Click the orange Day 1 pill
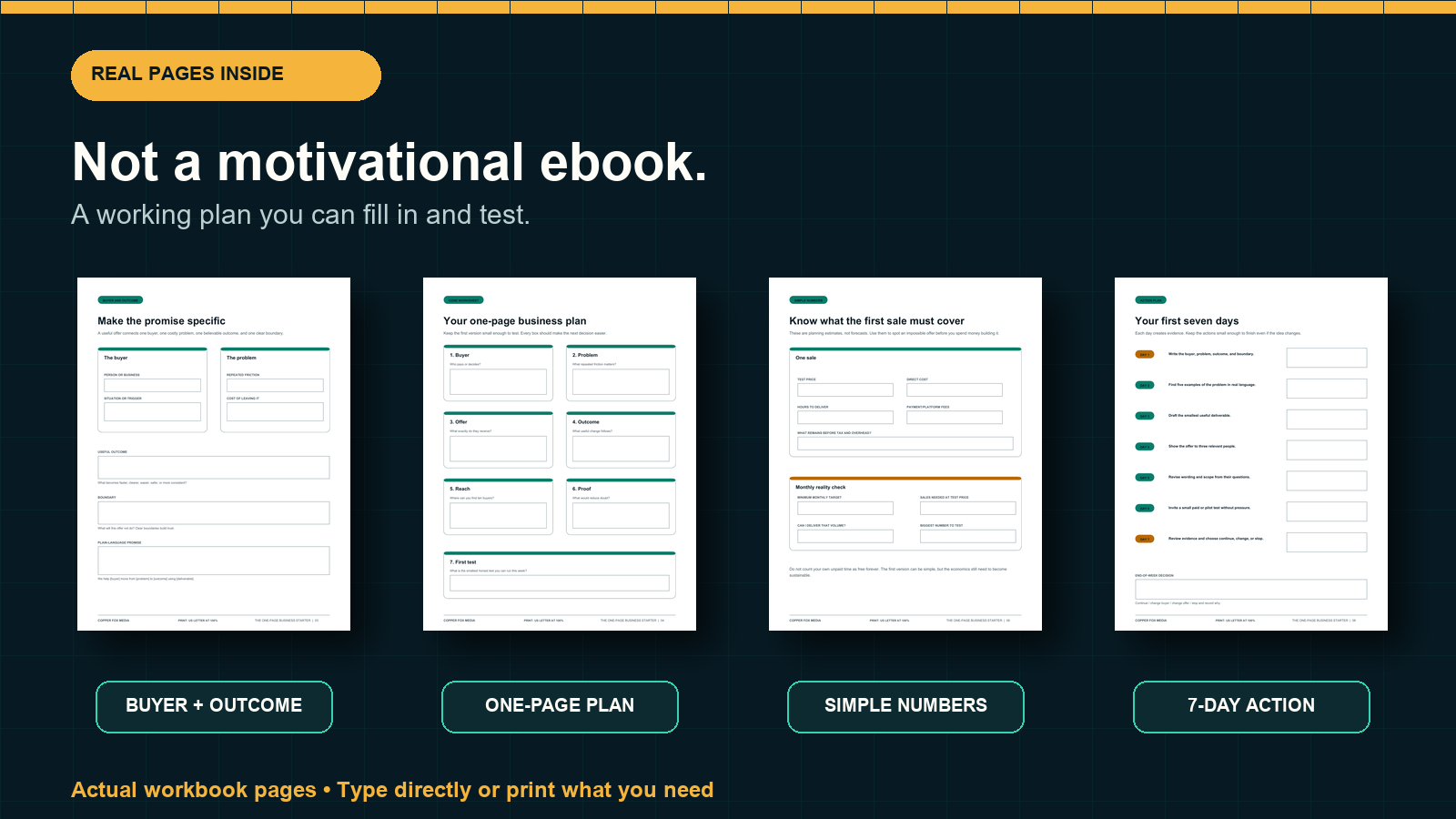 [x=1145, y=355]
